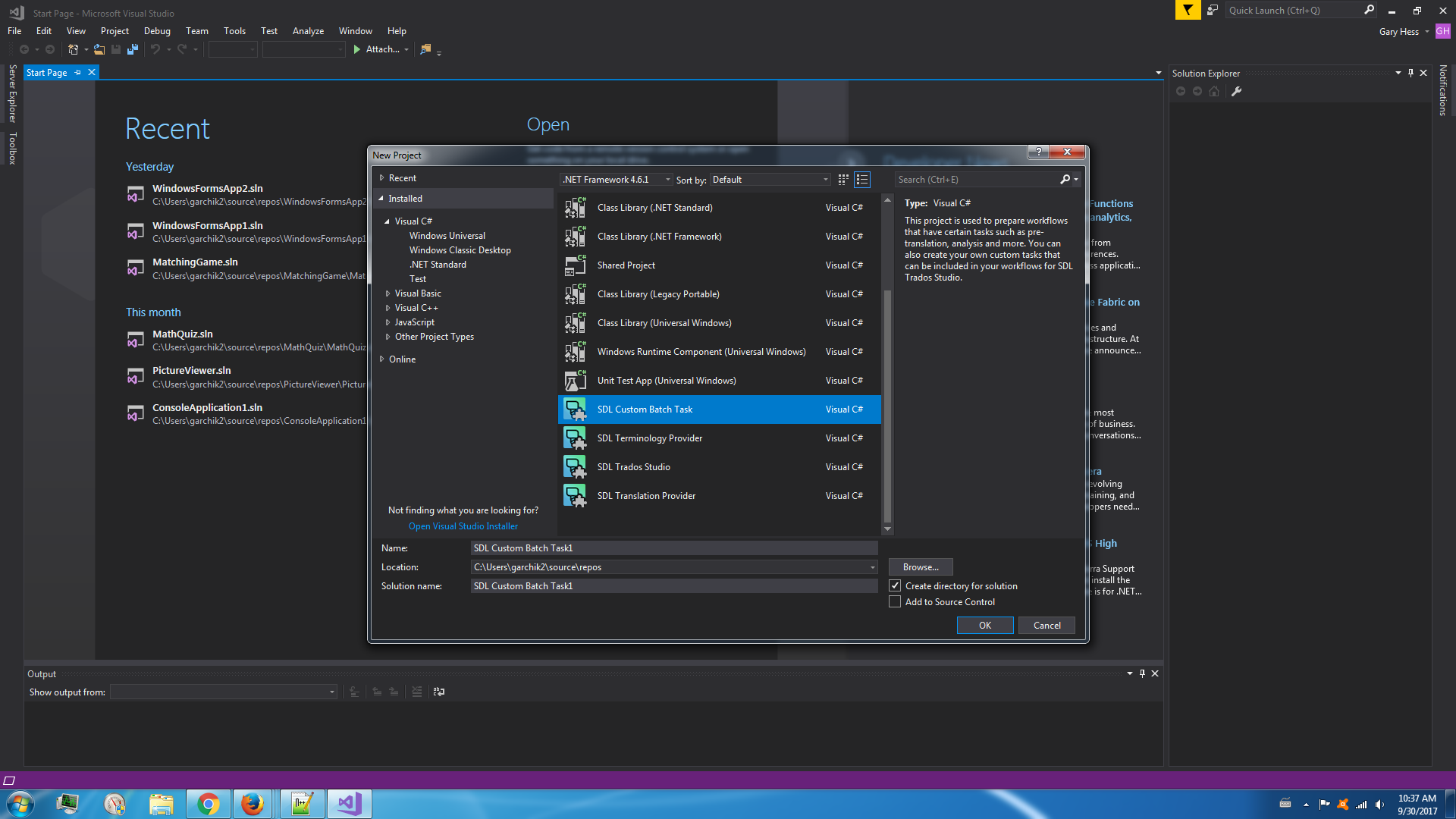Click the search magnifier in New Project dialog
The image size is (1456, 819).
[x=1065, y=180]
